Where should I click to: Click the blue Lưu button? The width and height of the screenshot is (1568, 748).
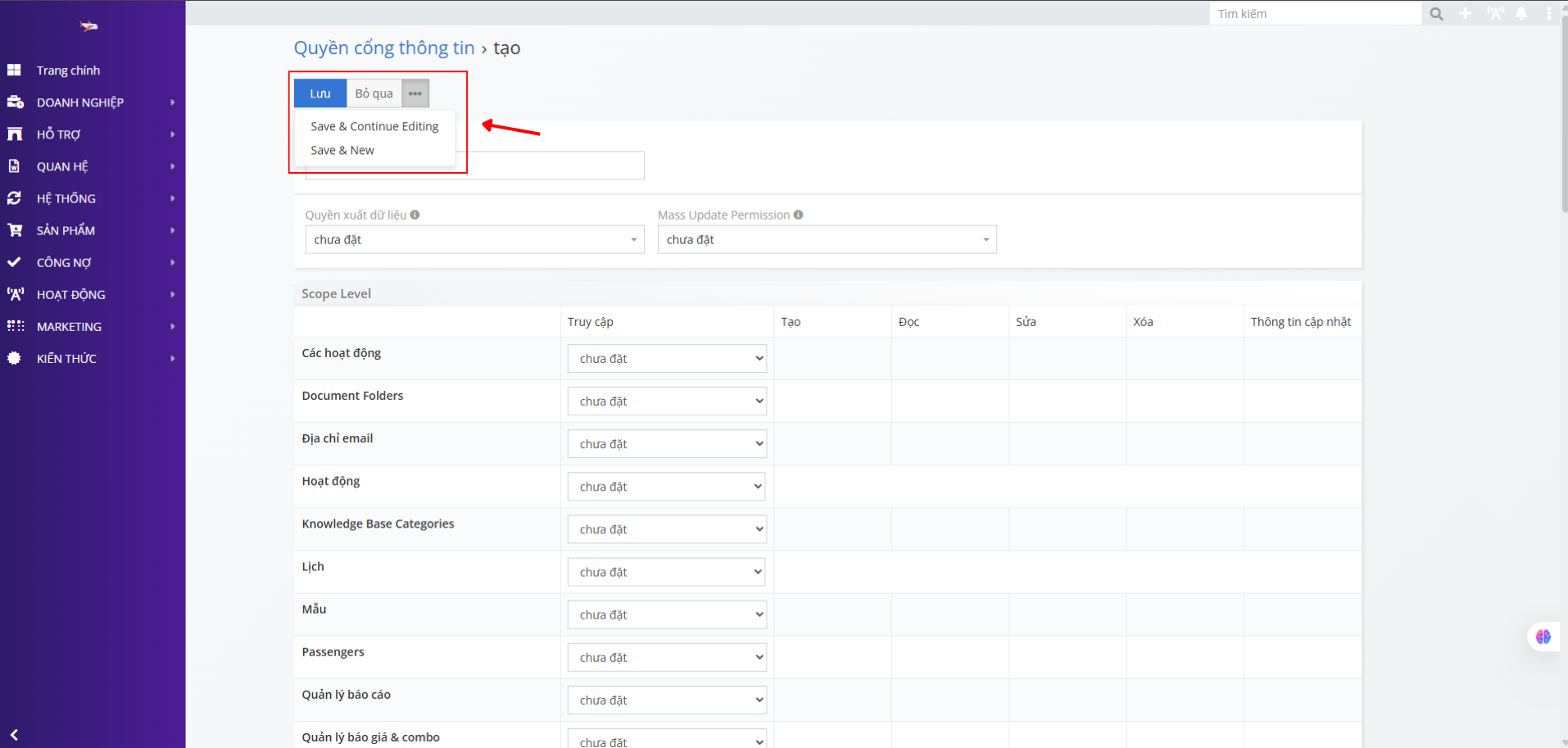pyautogui.click(x=320, y=93)
